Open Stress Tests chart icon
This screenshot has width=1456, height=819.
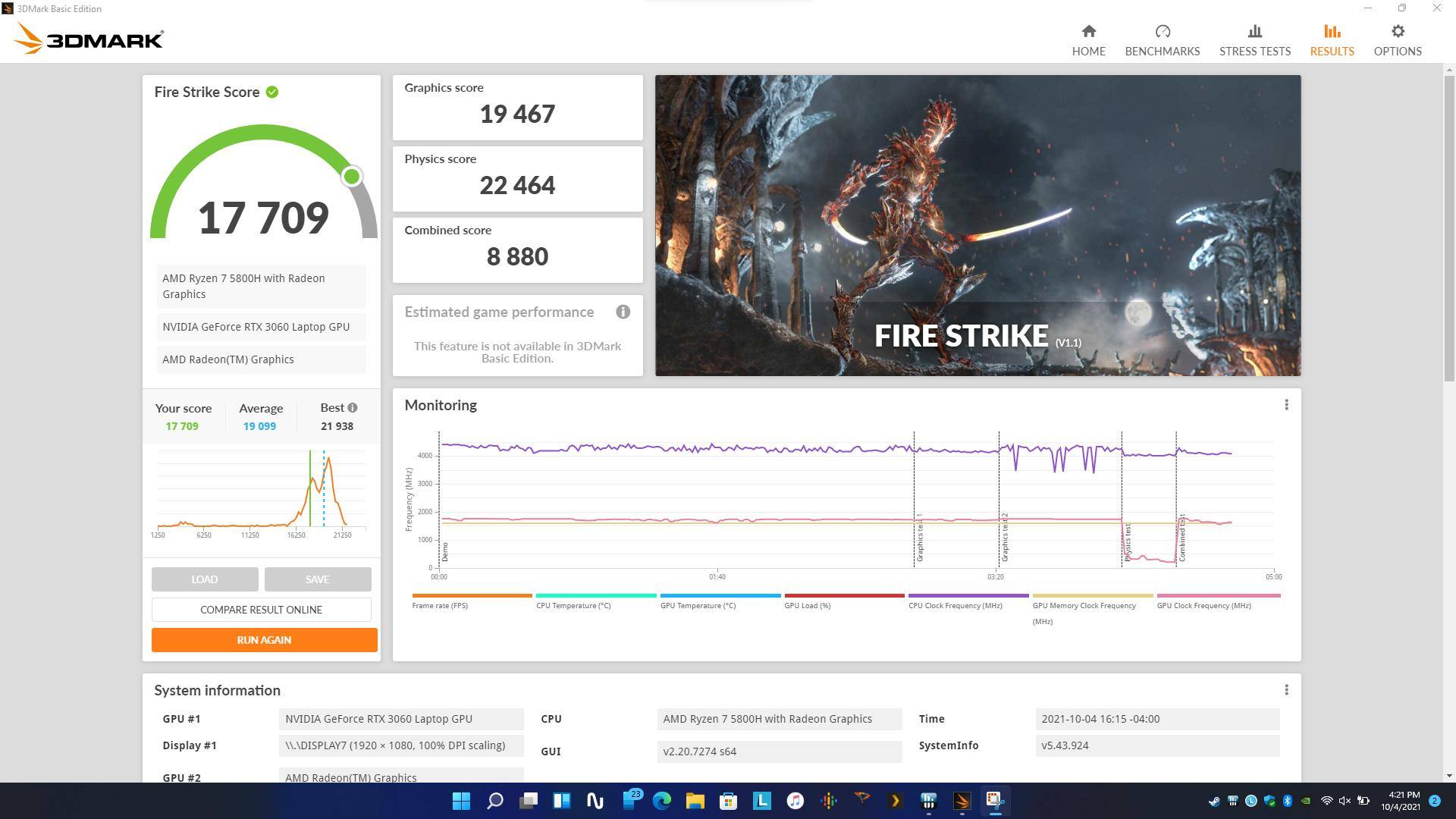point(1254,32)
